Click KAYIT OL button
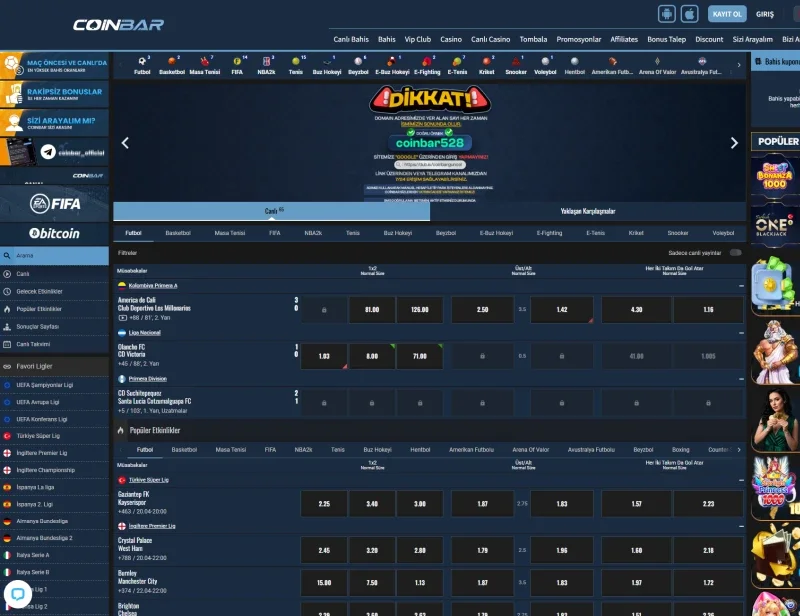Image resolution: width=800 pixels, height=616 pixels. (x=727, y=14)
